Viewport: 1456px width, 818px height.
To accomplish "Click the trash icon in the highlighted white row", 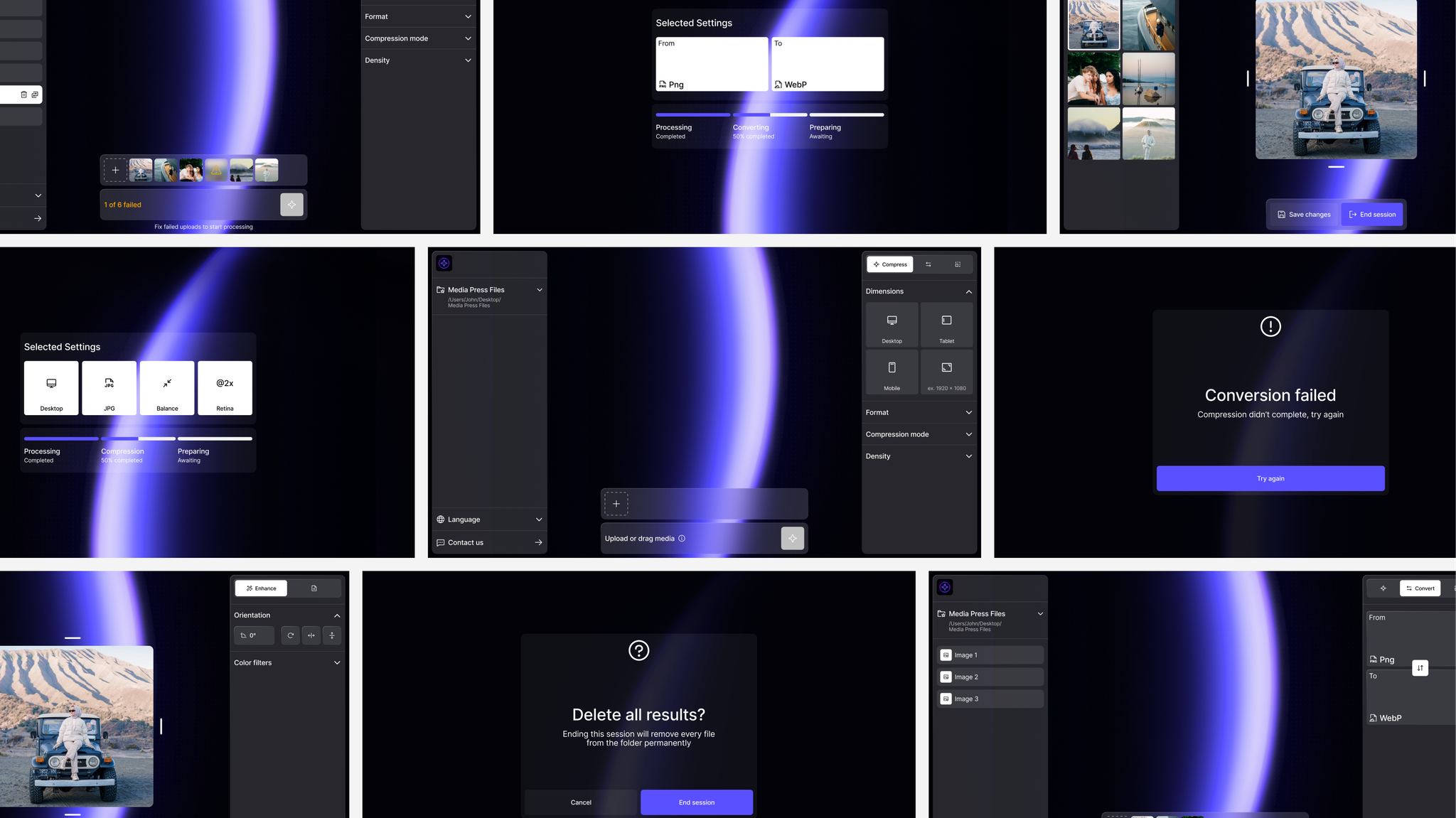I will point(23,95).
